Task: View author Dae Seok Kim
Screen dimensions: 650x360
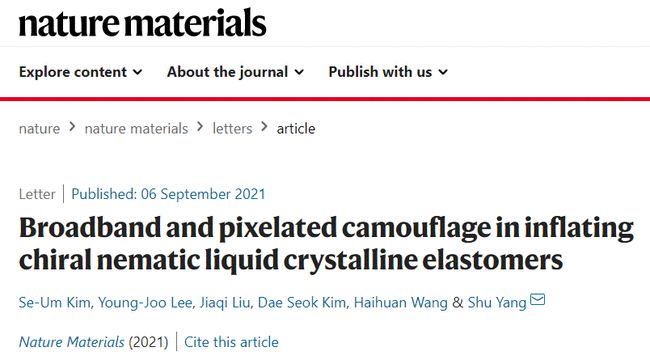Action: (x=301, y=302)
